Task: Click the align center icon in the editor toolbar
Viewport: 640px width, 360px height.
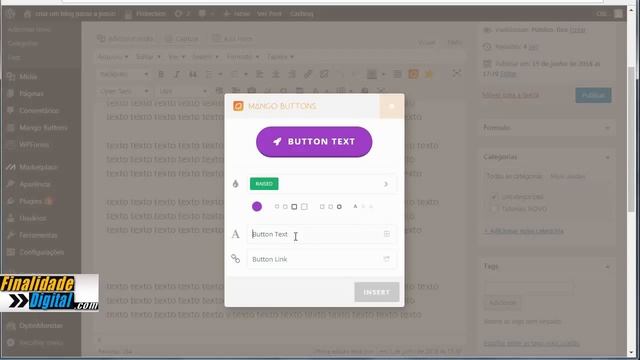Action: tap(276, 74)
